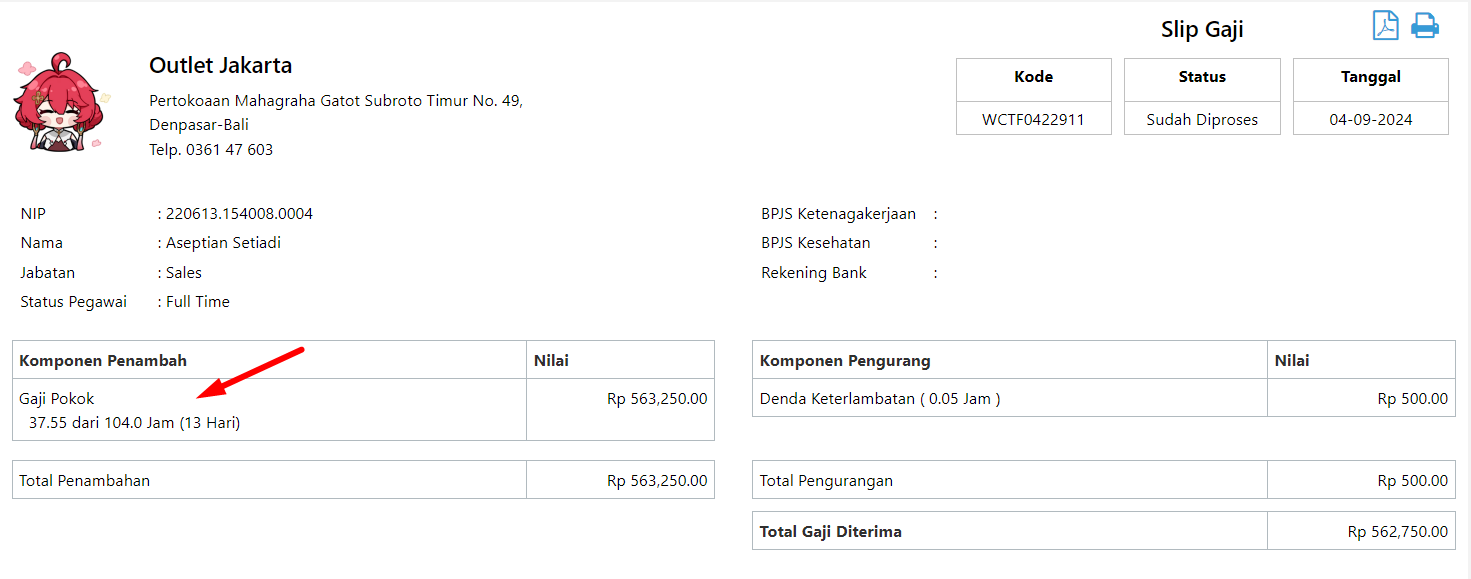Click the Komponen Pengurang column header
Viewport: 1471px width, 579px height.
click(845, 360)
